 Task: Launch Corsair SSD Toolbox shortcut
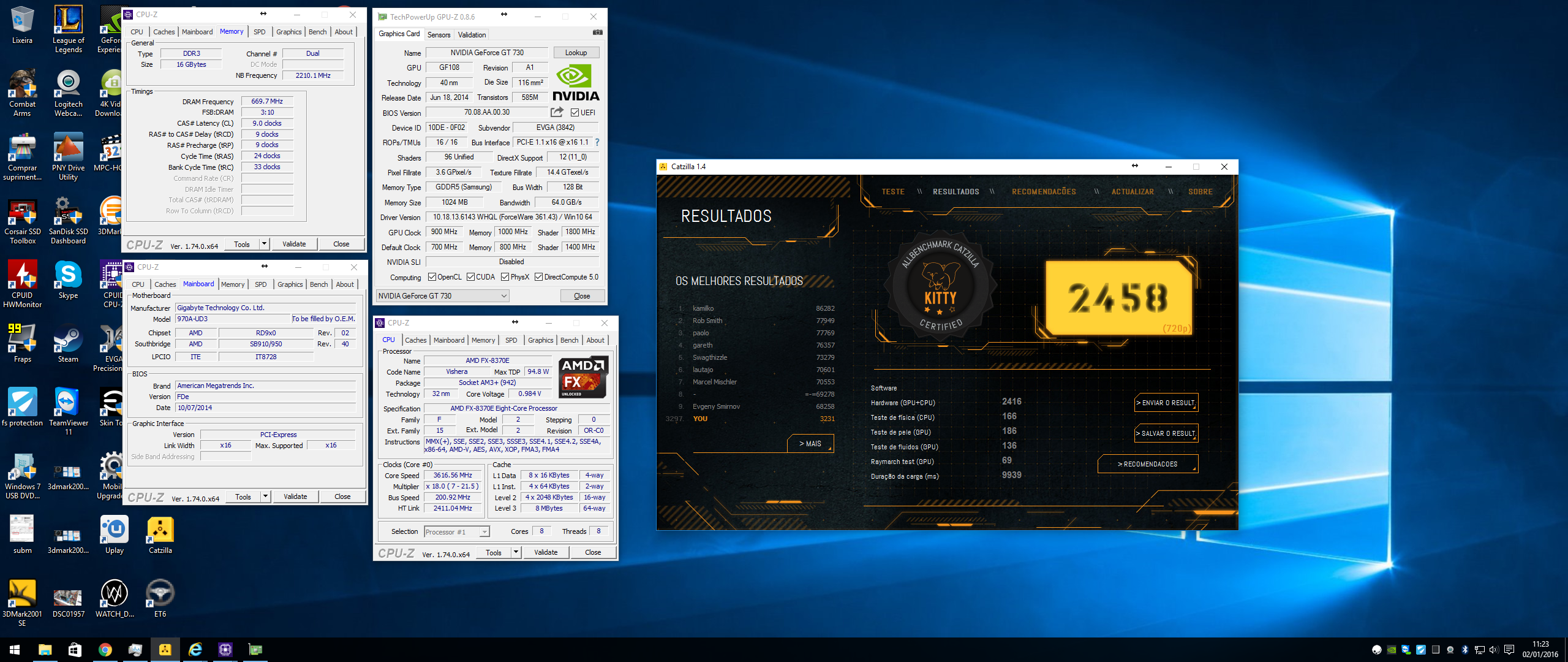coord(22,220)
